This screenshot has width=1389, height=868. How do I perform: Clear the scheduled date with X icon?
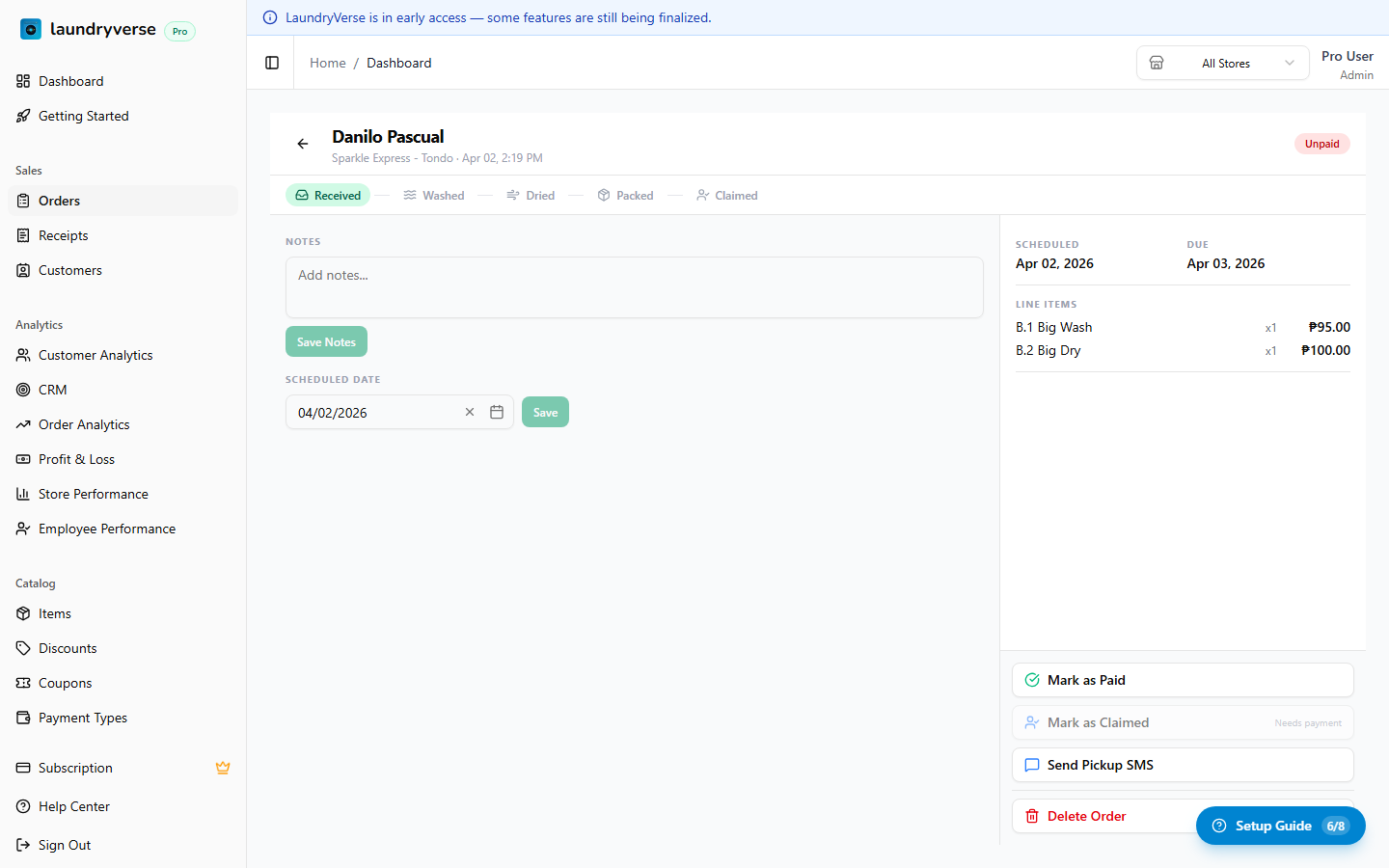[470, 412]
